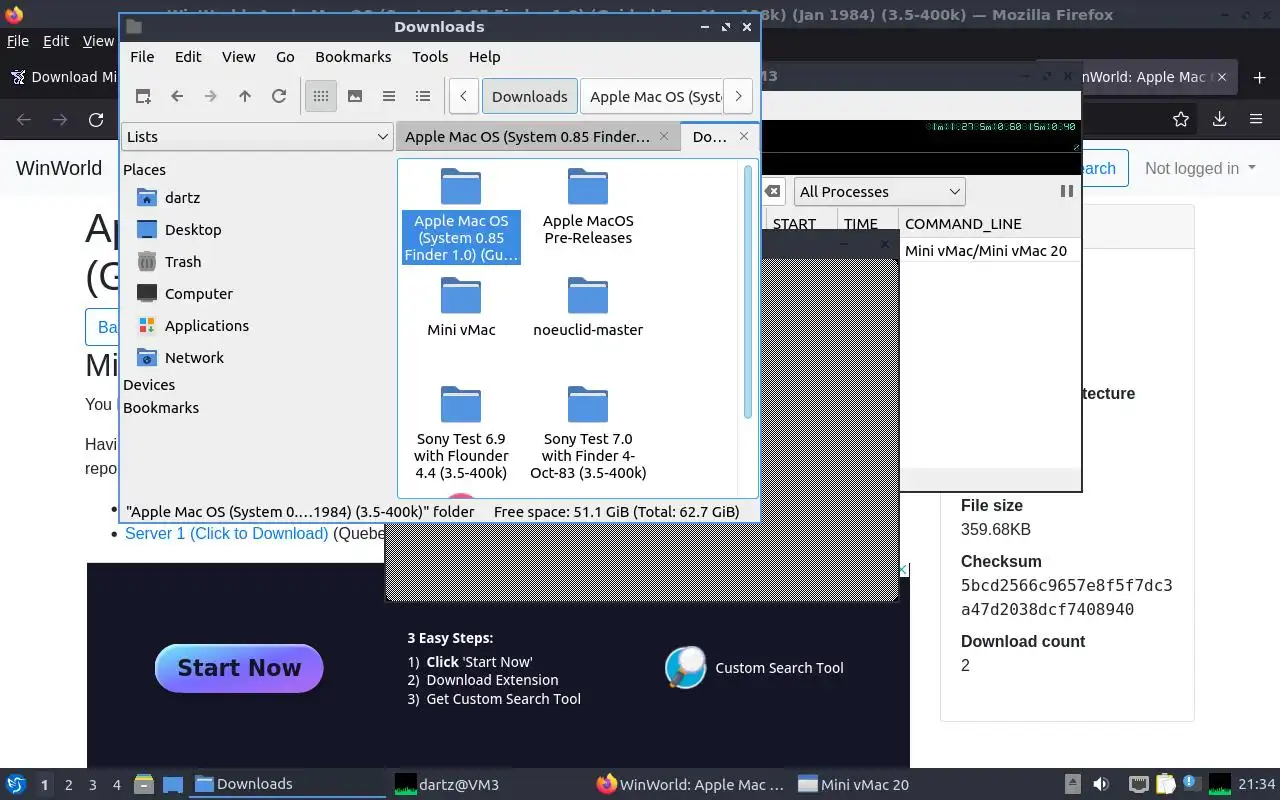1280x800 pixels.
Task: Open the system start menu icon in taskbar
Action: click(15, 784)
